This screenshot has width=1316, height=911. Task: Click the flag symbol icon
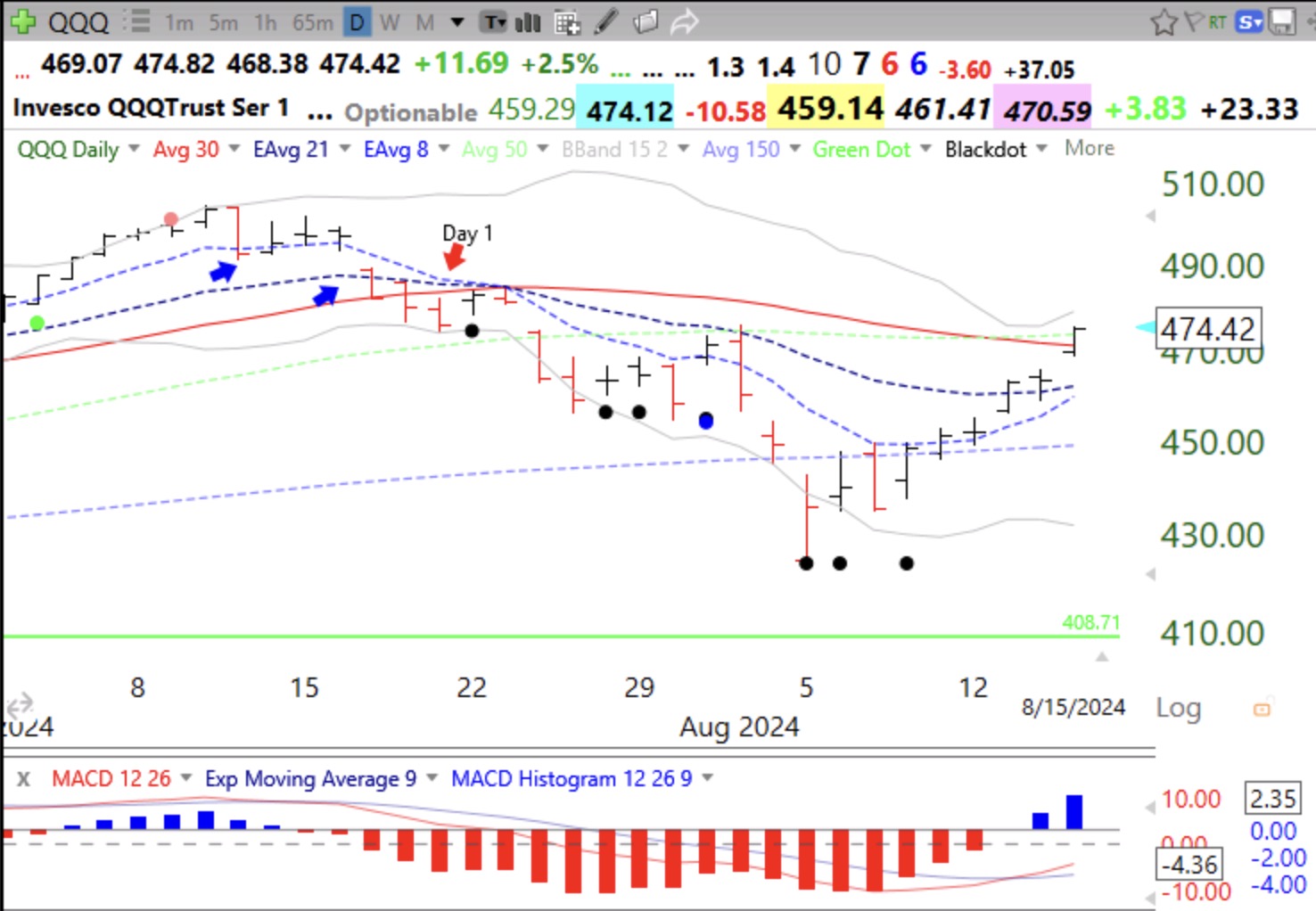point(1194,20)
